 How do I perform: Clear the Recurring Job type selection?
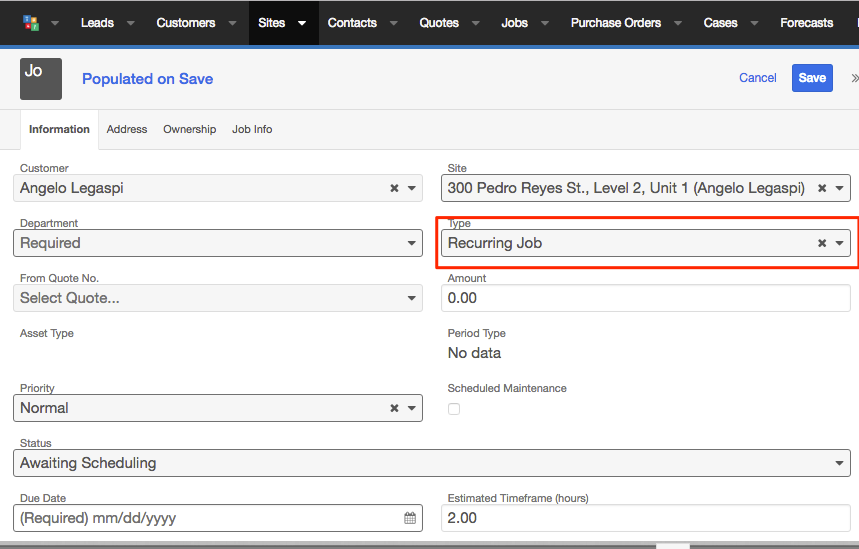point(822,243)
